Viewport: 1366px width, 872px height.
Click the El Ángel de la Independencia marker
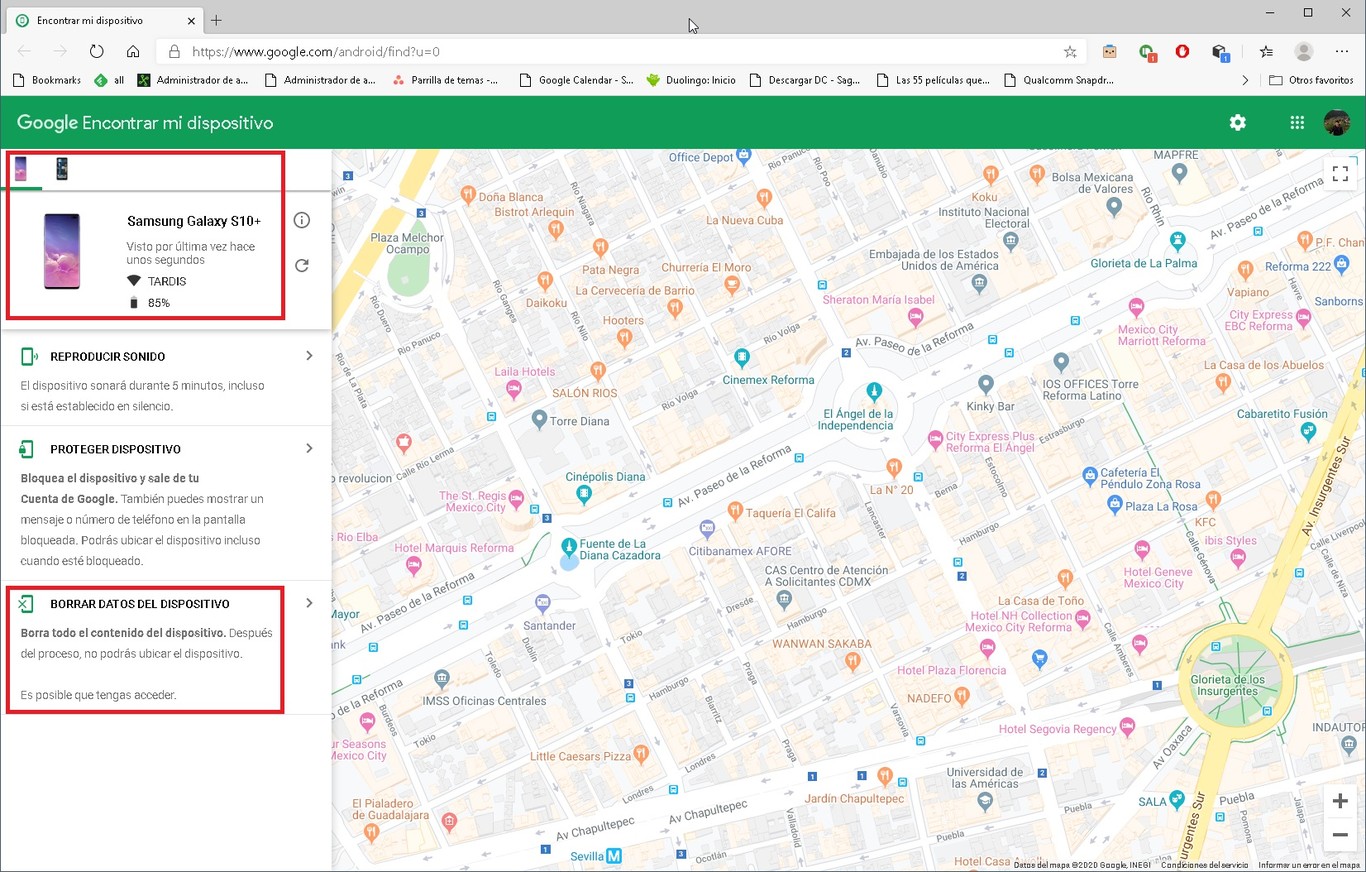click(x=874, y=390)
